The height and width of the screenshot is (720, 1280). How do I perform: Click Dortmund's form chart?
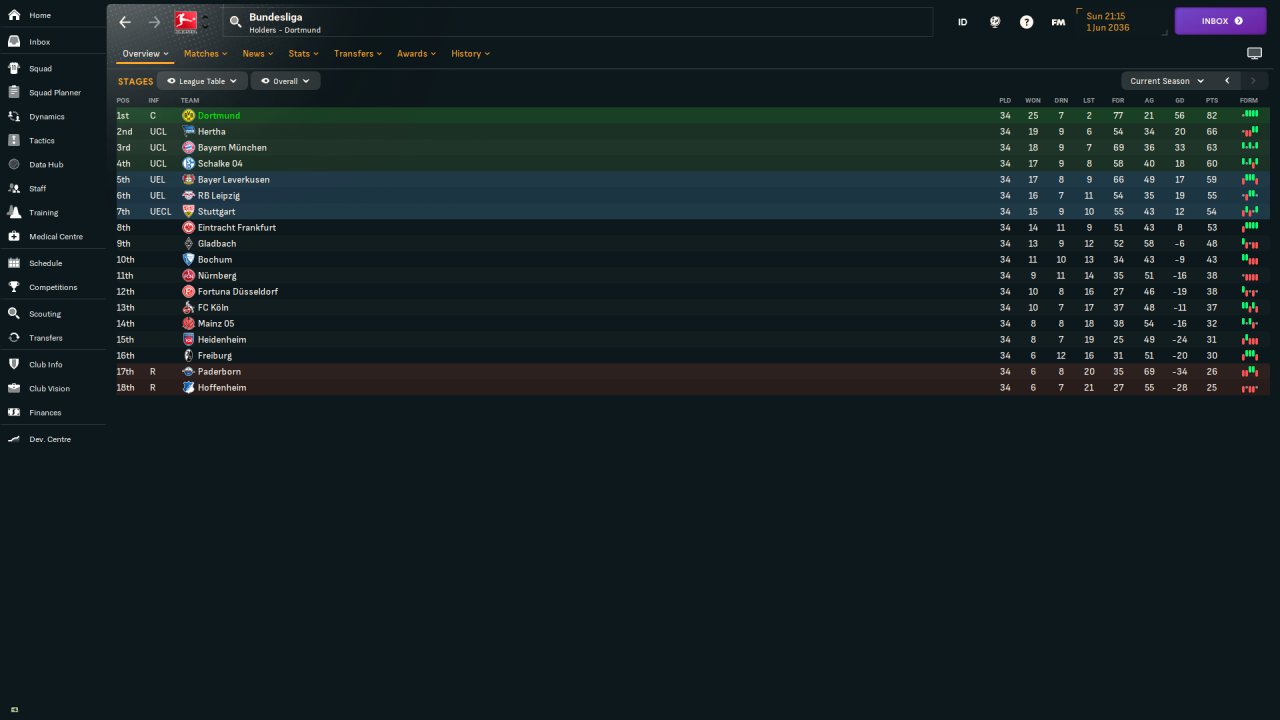(x=1250, y=115)
